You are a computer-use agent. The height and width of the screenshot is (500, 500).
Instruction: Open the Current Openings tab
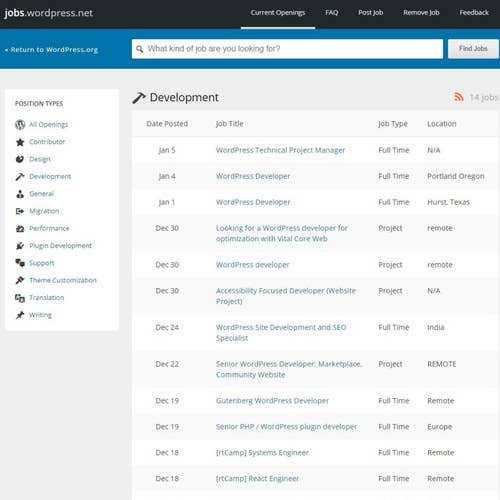(278, 13)
